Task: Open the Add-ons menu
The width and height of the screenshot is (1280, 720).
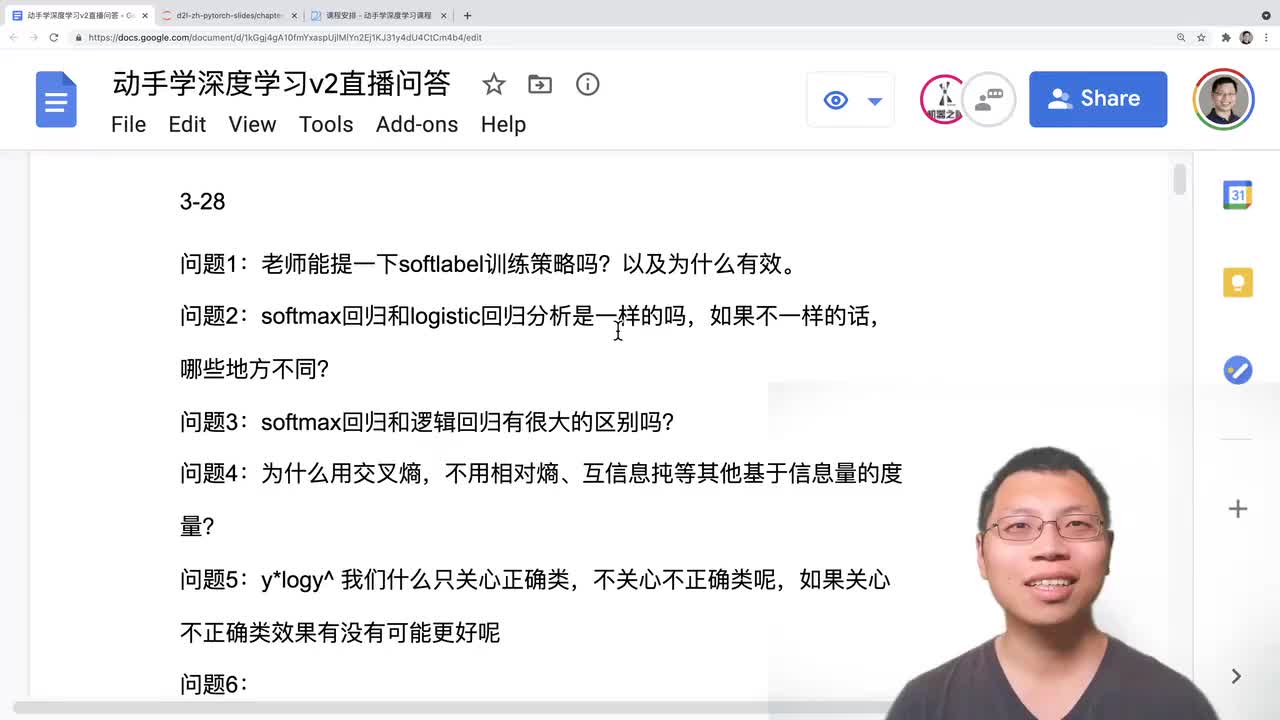Action: click(x=417, y=124)
